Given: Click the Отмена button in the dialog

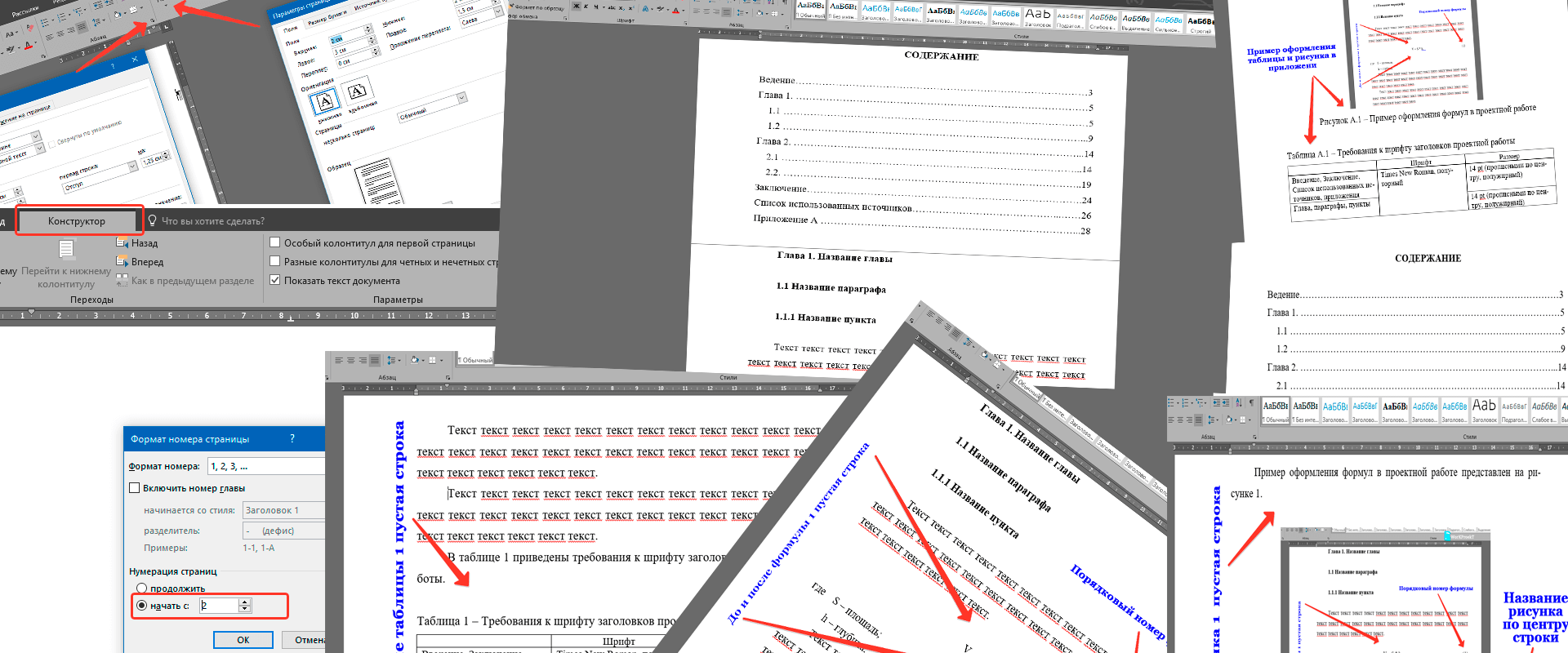Looking at the screenshot, I should click(309, 640).
